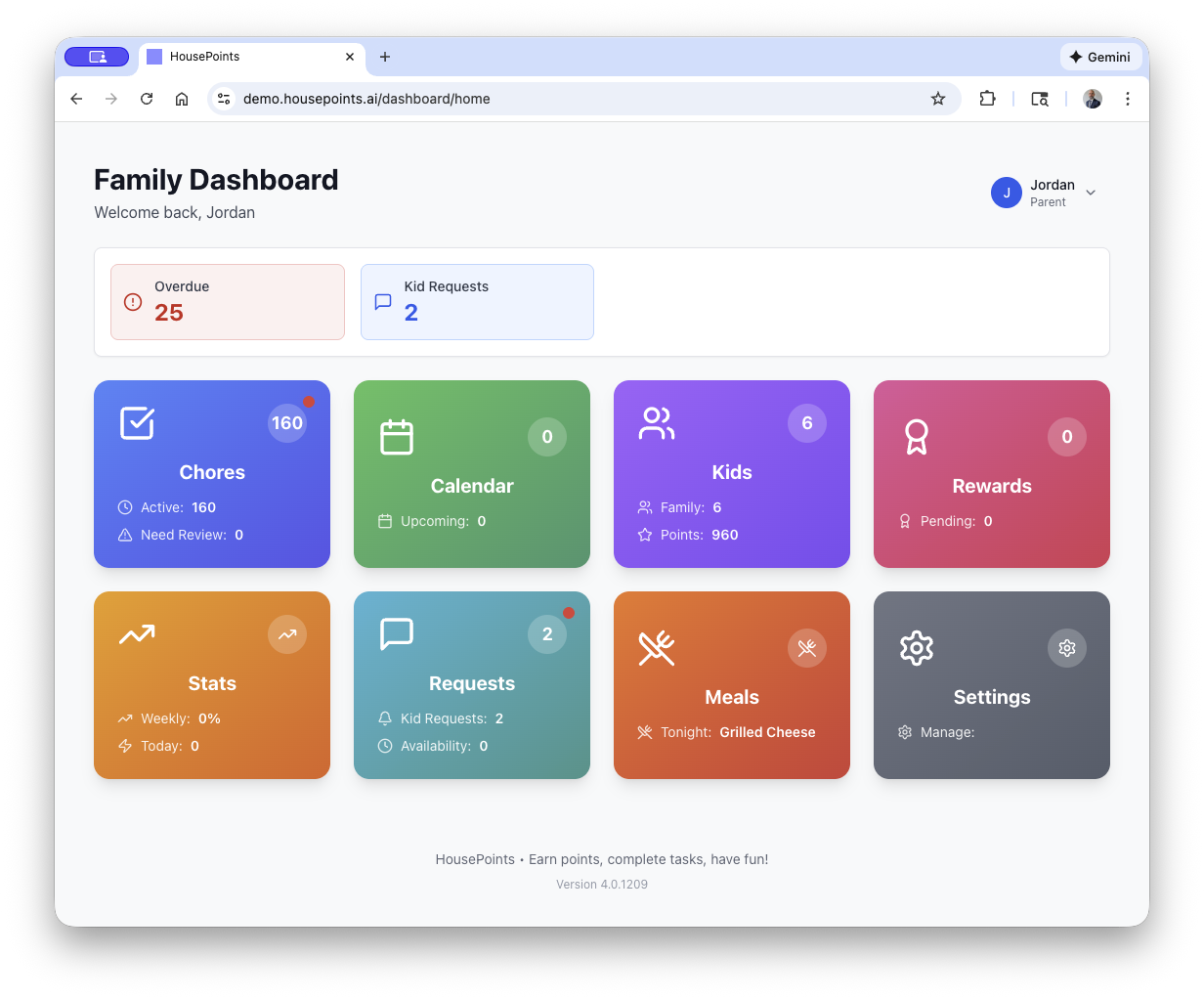Click the Overdue alert icon

pos(133,302)
